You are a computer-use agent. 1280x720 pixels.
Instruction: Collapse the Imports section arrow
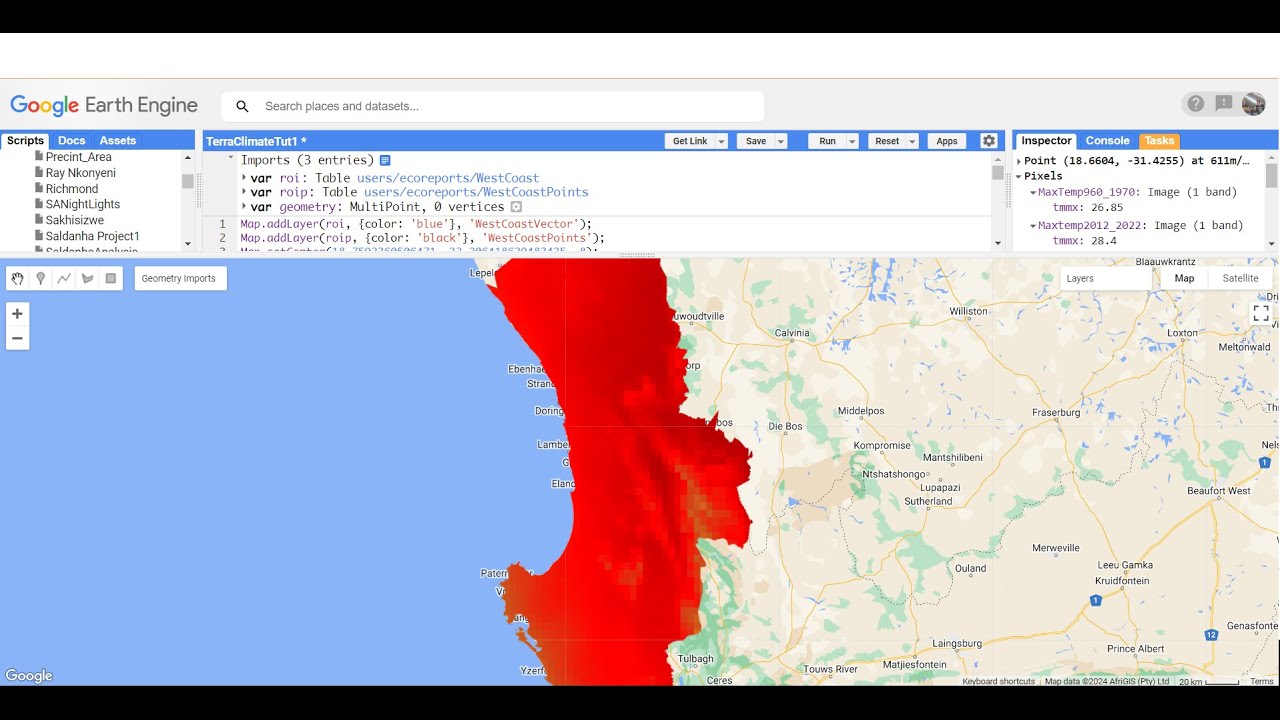[x=231, y=159]
